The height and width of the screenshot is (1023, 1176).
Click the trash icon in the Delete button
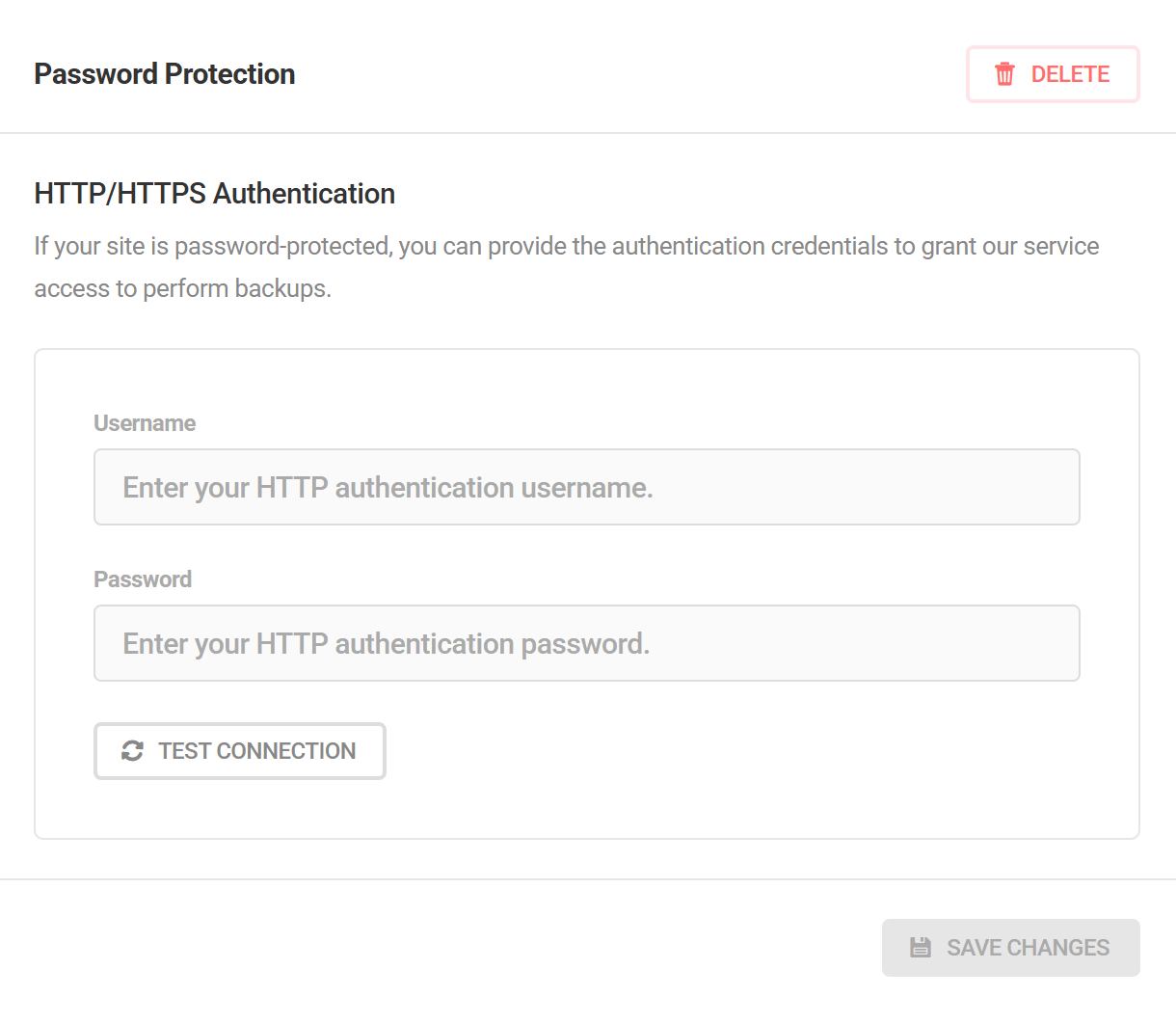1005,73
